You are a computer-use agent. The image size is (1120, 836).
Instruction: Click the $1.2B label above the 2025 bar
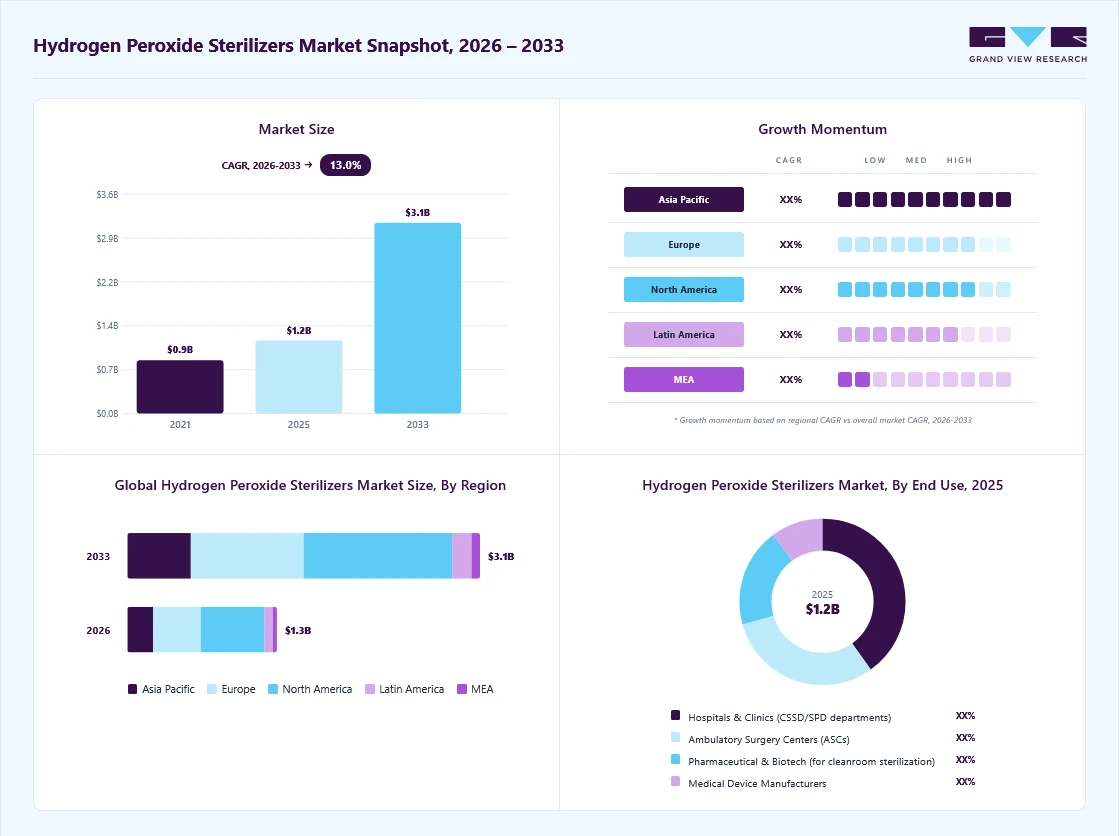299,330
